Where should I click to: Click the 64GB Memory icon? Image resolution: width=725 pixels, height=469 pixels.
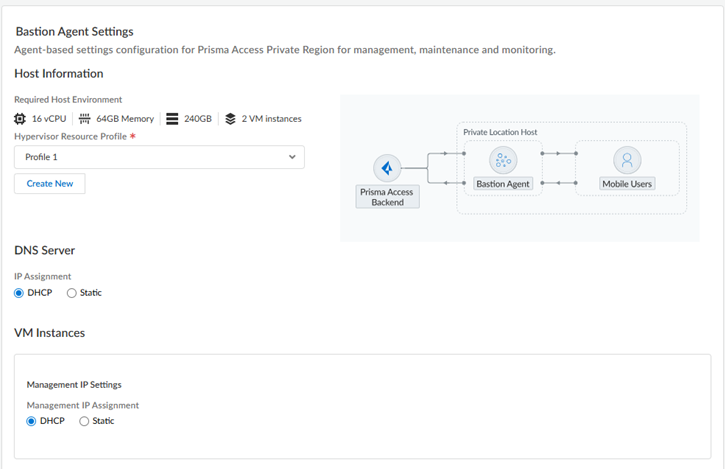click(85, 119)
